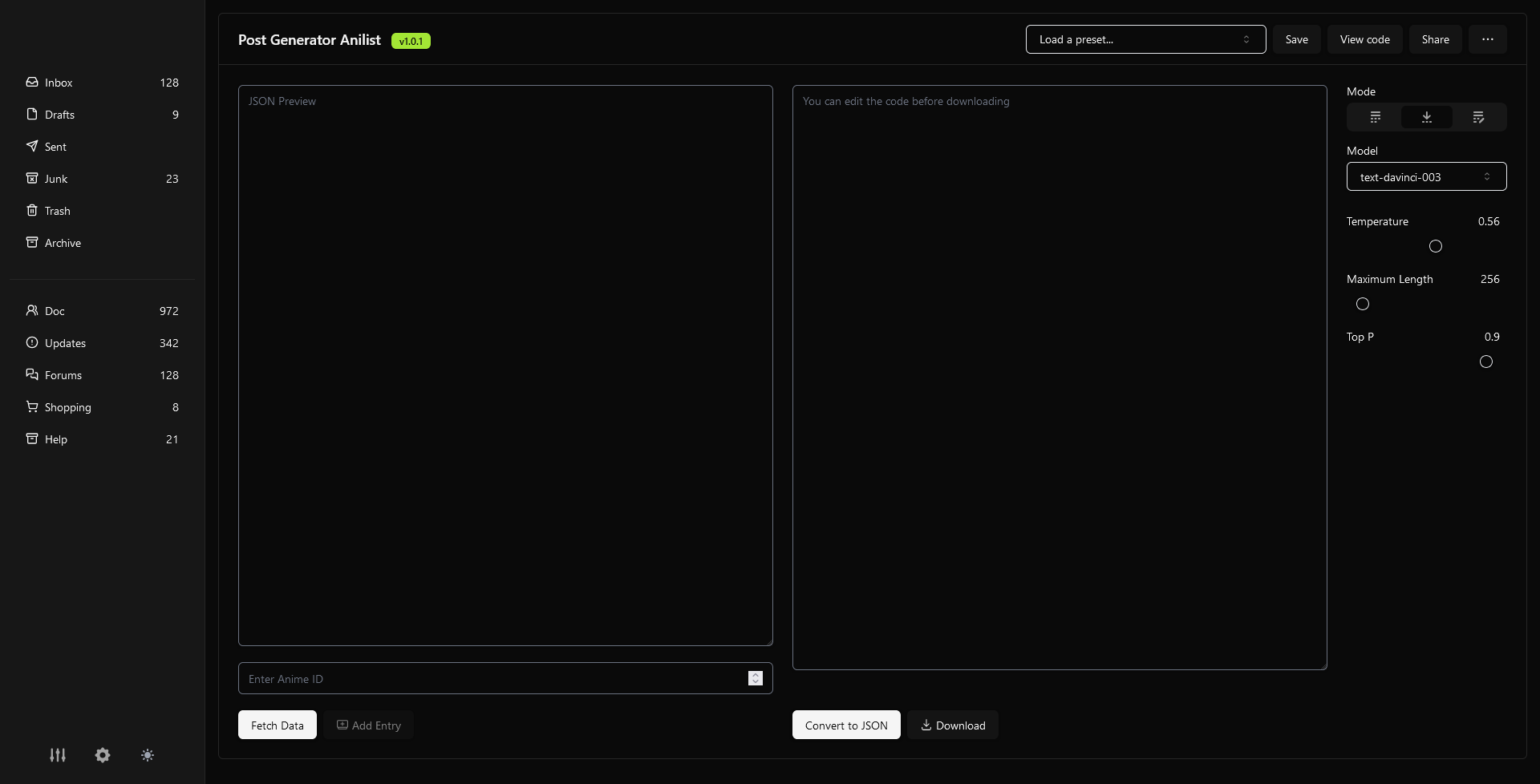Screen dimensions: 1540x784
Task: Open the text-davinci-003 model dropdown
Action: 1427,176
